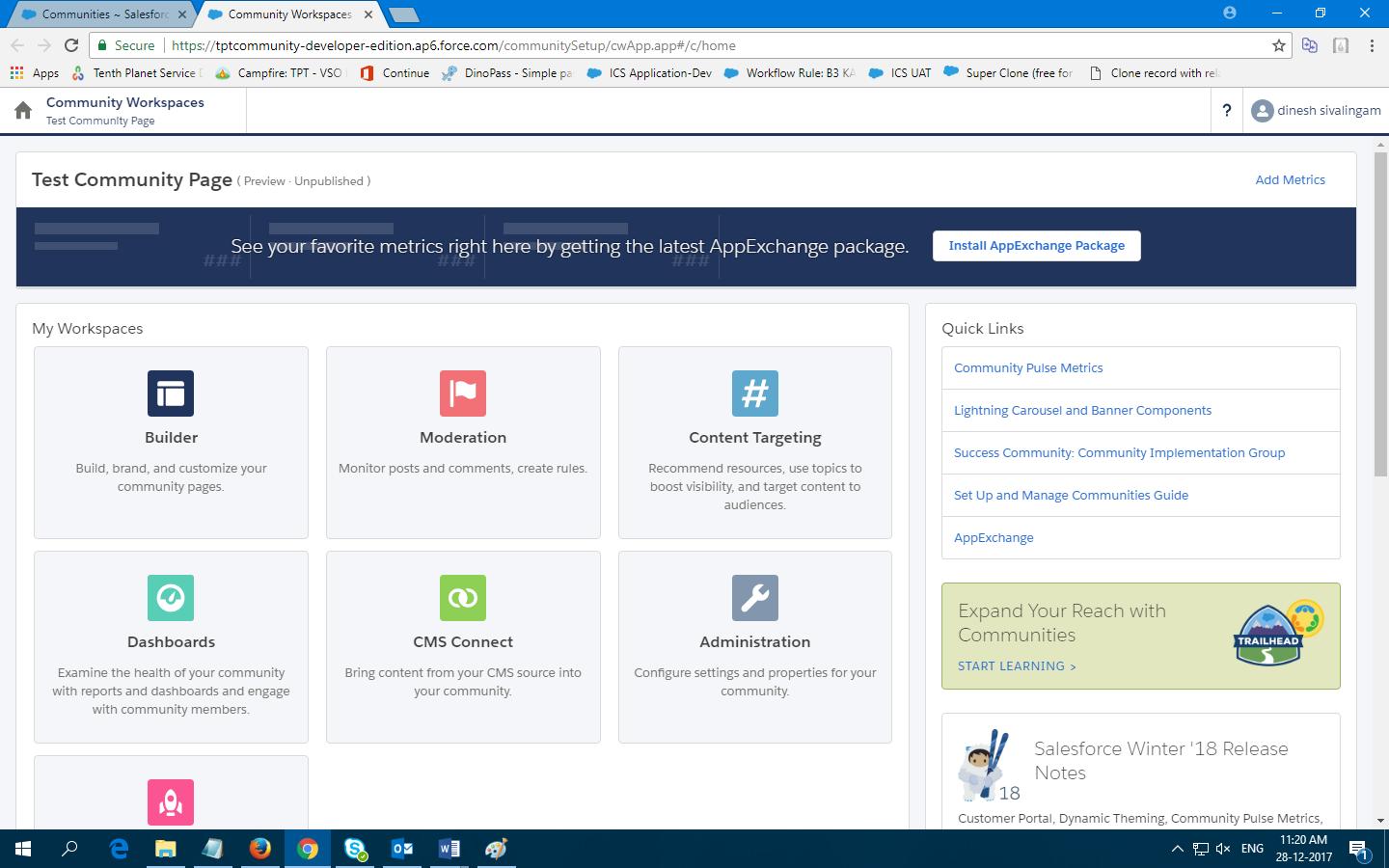Open Word from taskbar
Viewport: 1389px width, 868px height.
coord(449,849)
